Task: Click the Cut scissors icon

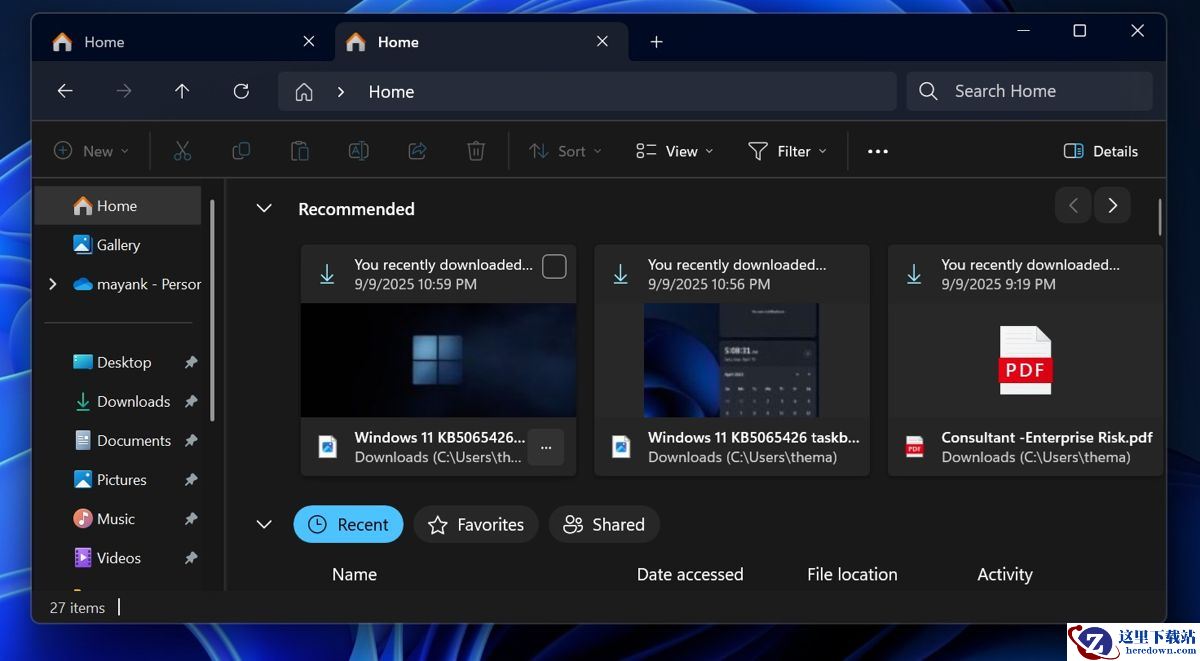Action: (x=182, y=151)
